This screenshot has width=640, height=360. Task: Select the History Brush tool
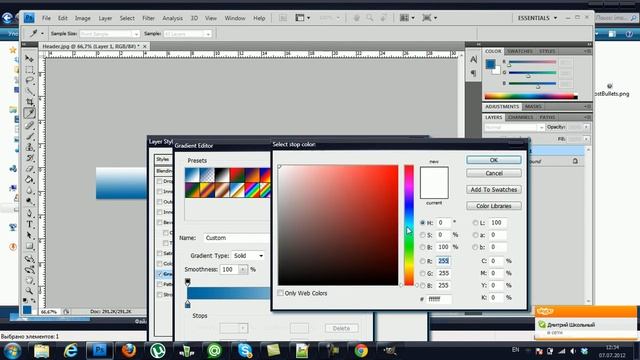[x=29, y=158]
